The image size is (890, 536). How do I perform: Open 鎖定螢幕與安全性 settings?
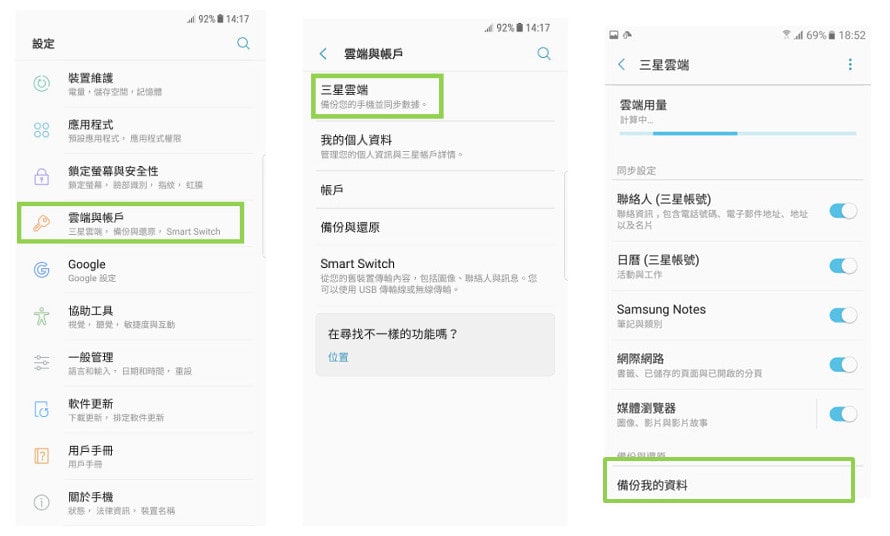click(x=140, y=177)
